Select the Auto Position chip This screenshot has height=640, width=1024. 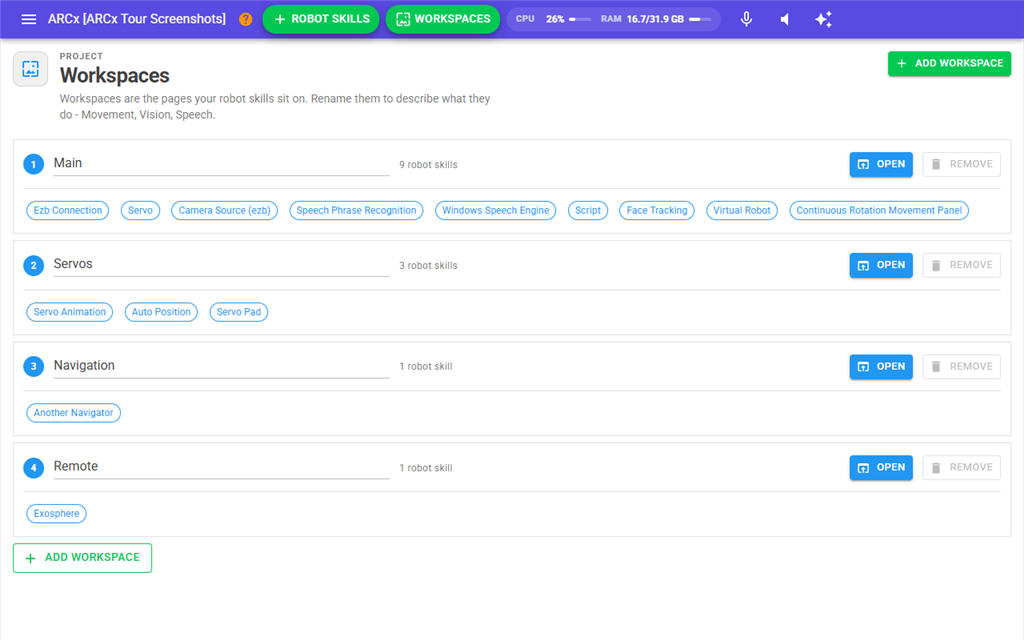161,312
